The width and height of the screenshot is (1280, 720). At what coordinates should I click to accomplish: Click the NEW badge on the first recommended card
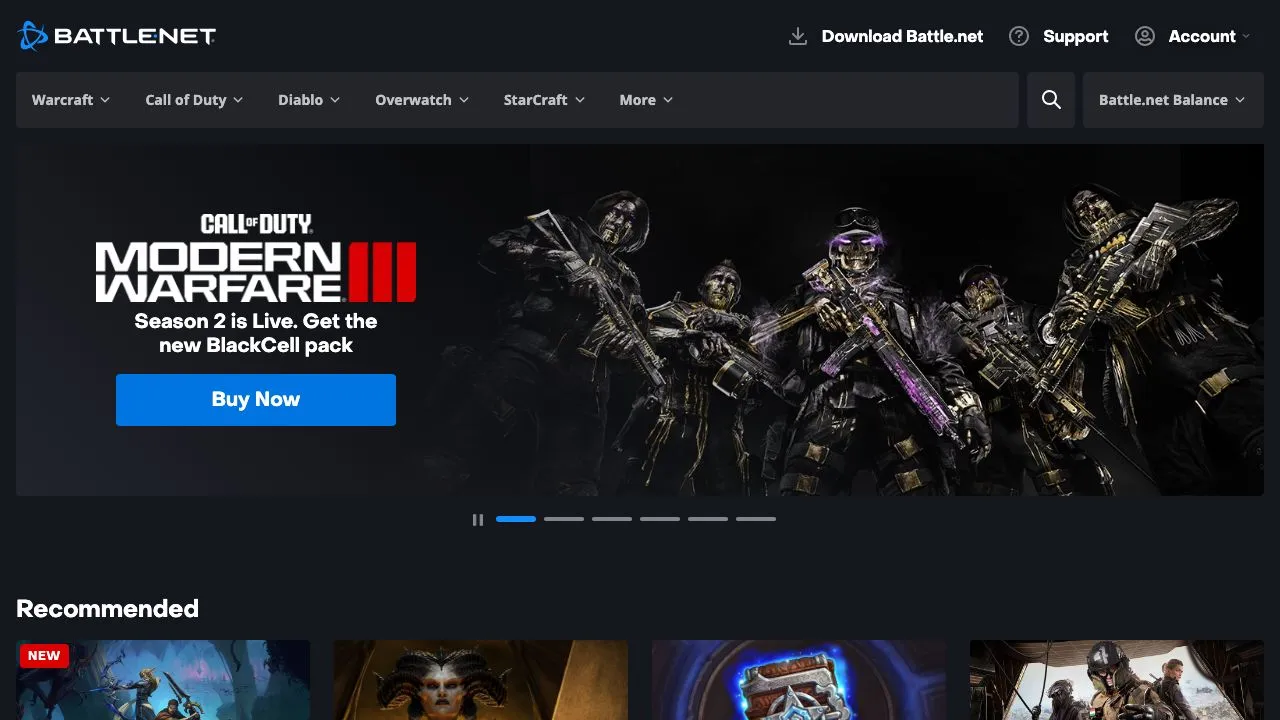coord(44,656)
